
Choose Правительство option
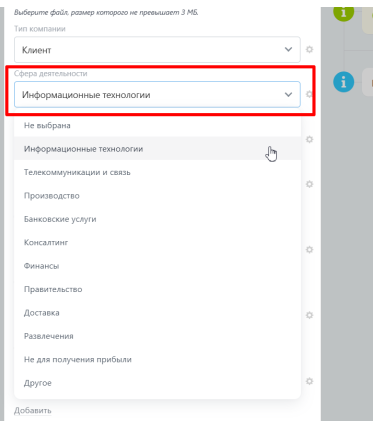157,289
